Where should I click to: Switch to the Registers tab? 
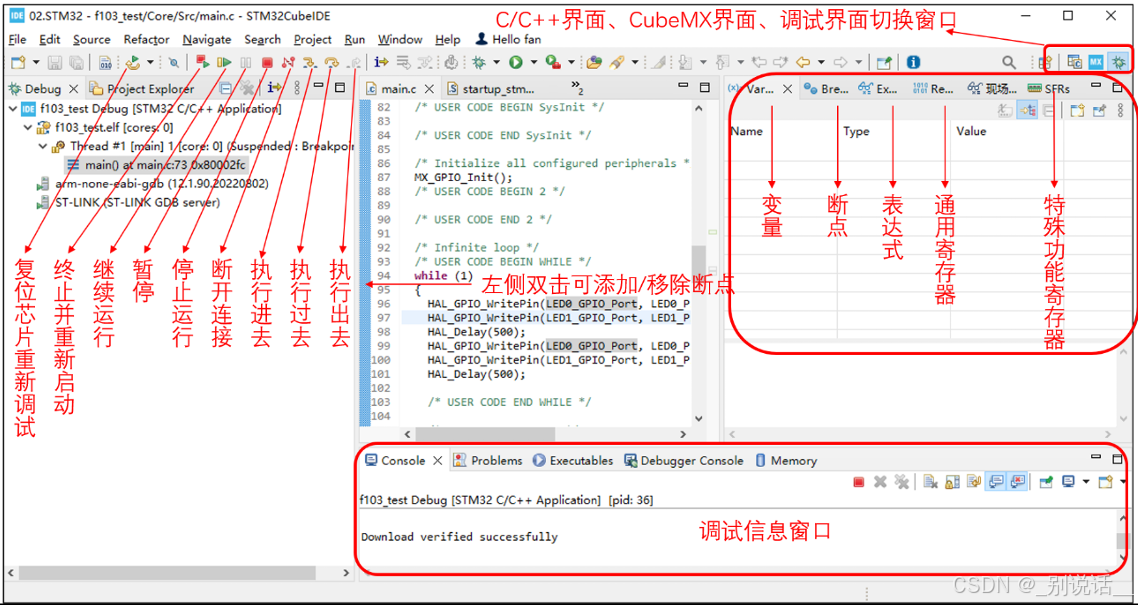click(x=934, y=89)
